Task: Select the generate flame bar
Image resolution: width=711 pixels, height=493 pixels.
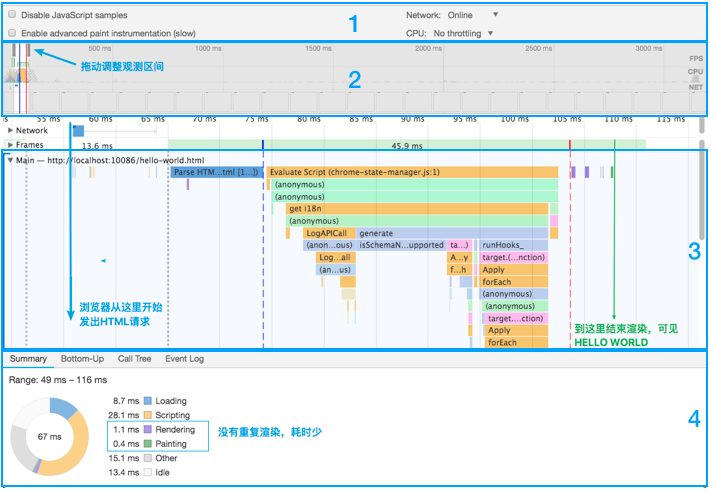Action: [452, 234]
